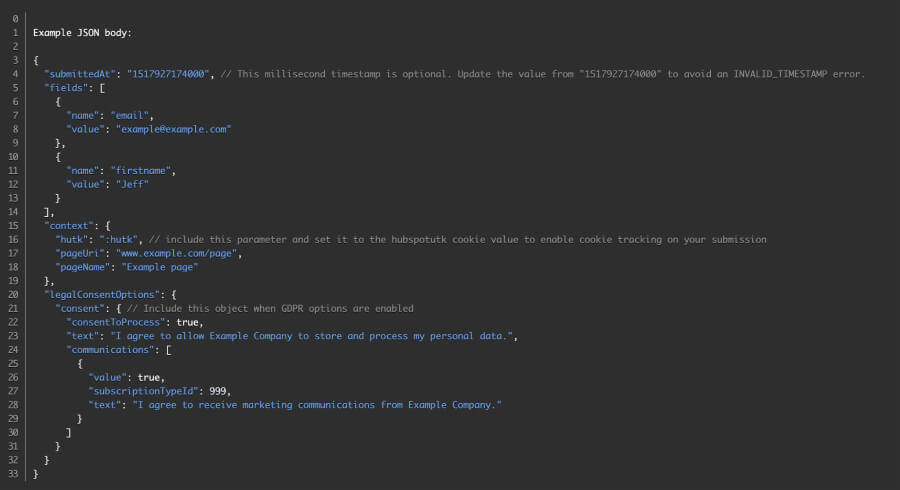Click the "submittedAt" key

80,74
